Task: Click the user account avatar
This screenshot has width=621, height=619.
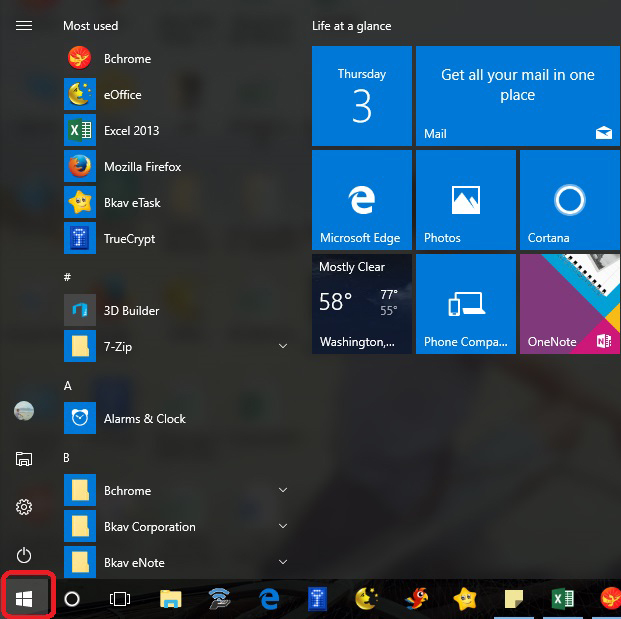Action: 24,411
